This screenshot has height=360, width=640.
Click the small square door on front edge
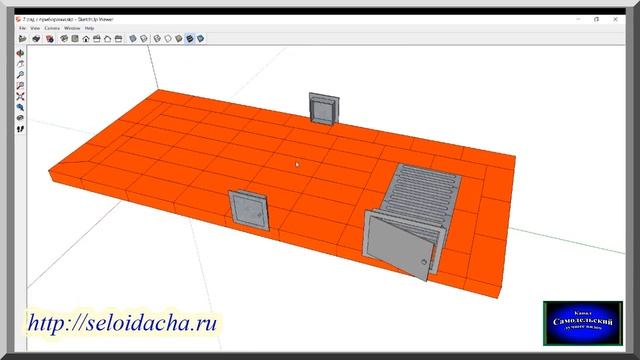tap(249, 211)
